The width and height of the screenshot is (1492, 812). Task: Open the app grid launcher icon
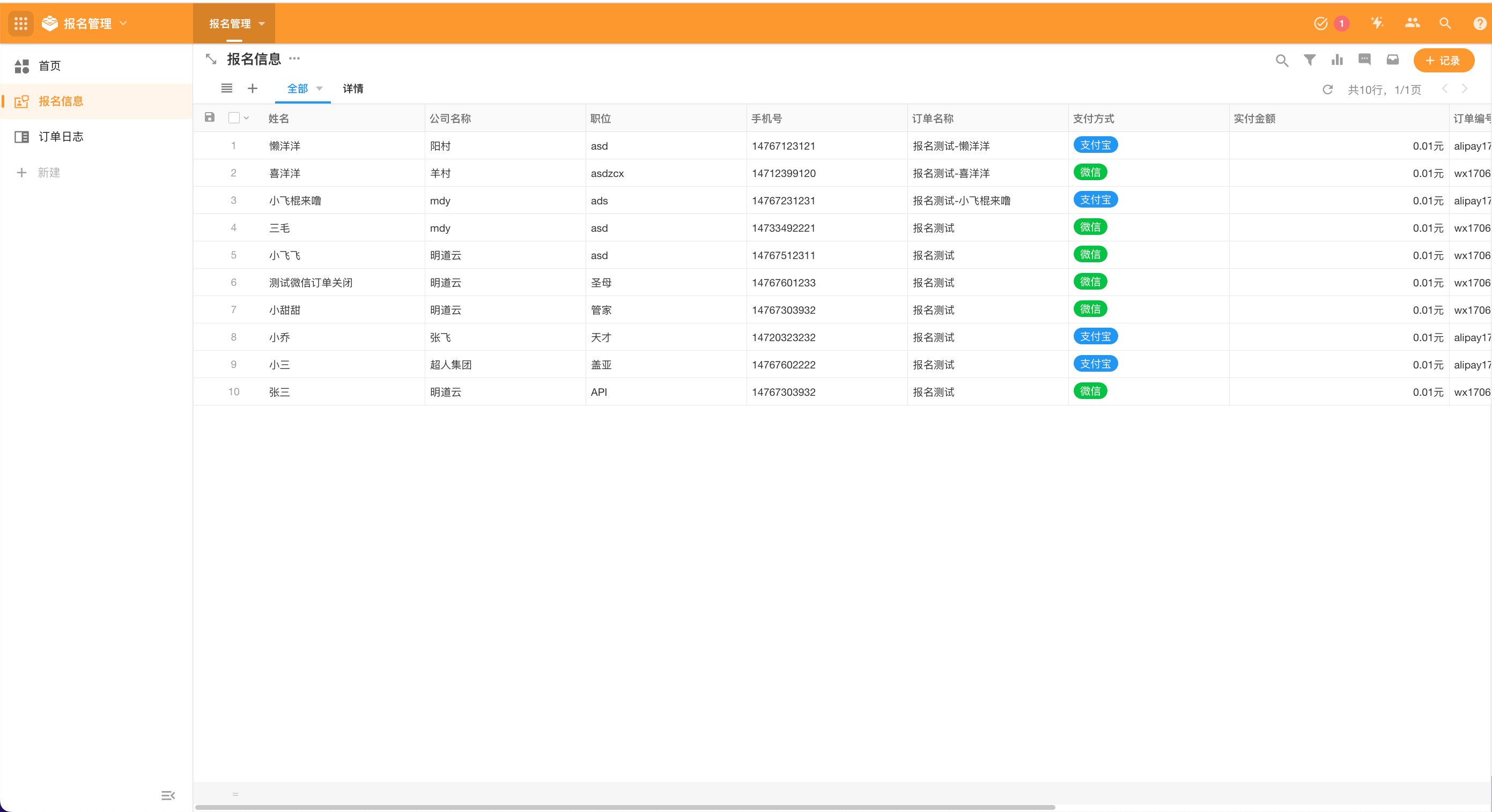click(21, 23)
